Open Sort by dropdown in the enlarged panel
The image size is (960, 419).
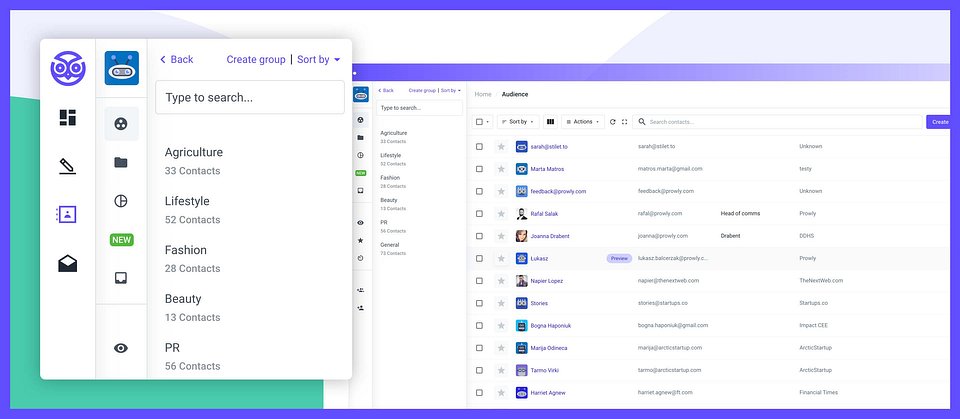coord(318,59)
